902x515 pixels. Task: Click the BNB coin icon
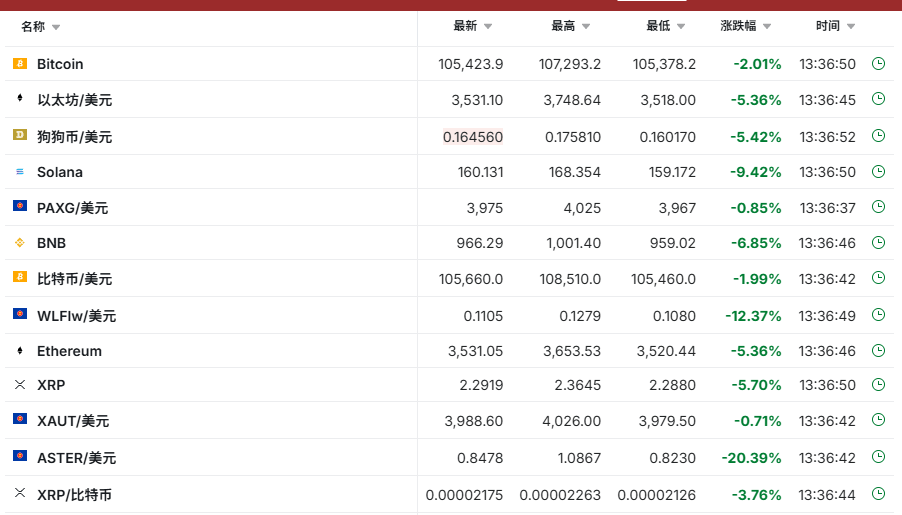point(19,243)
